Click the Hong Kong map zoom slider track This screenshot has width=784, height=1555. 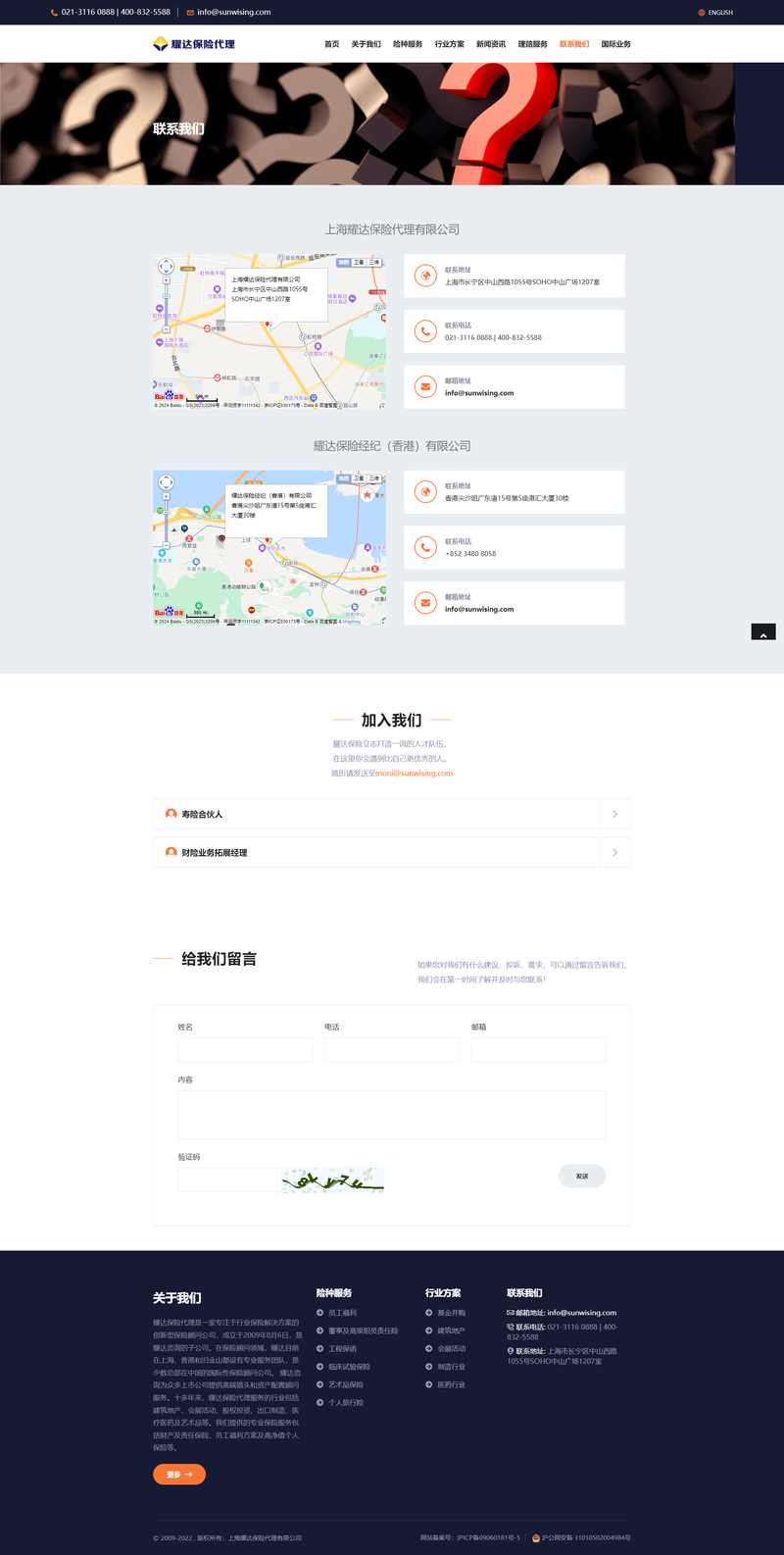pyautogui.click(x=166, y=520)
